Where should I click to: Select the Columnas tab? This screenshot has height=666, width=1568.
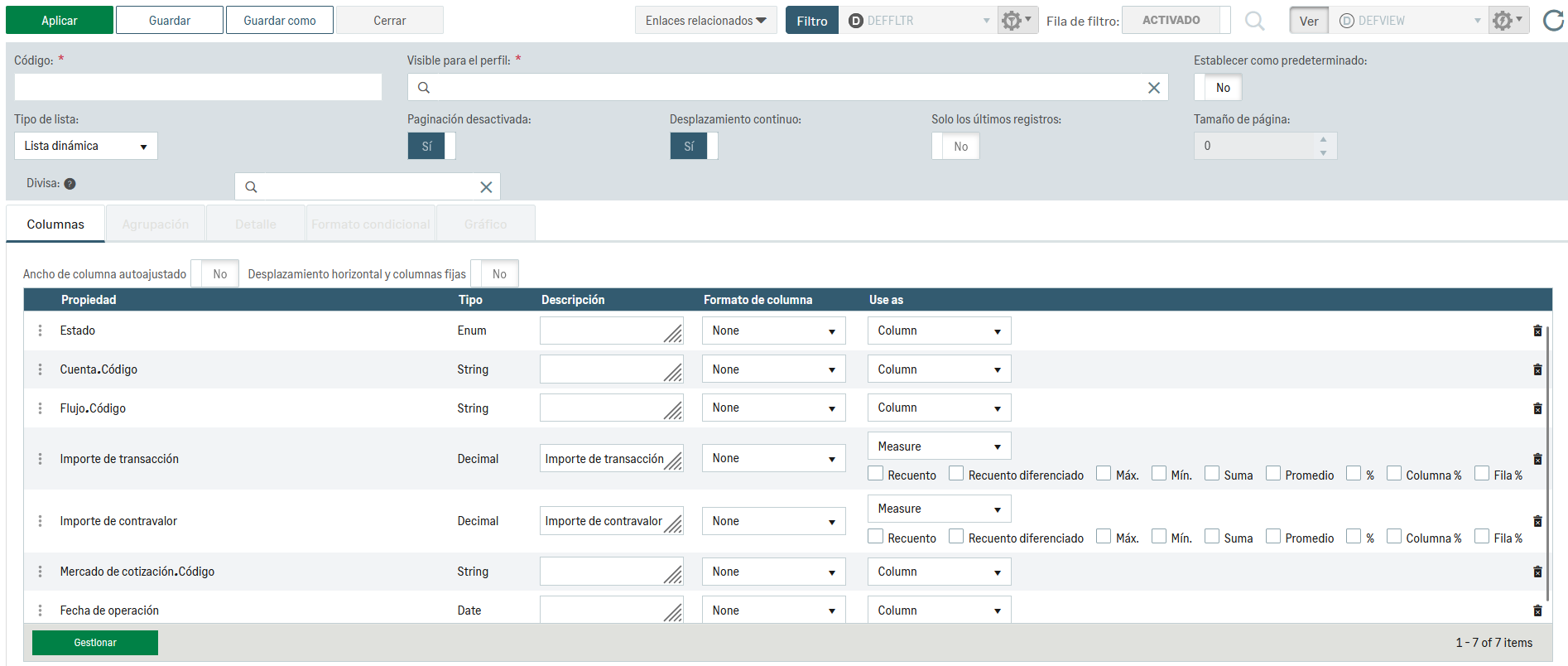click(55, 224)
